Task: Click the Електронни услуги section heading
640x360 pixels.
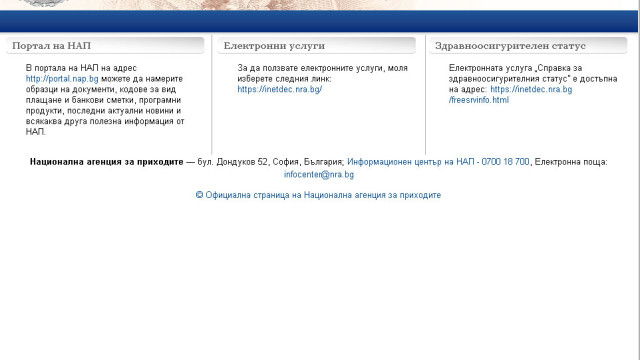Action: (x=274, y=46)
